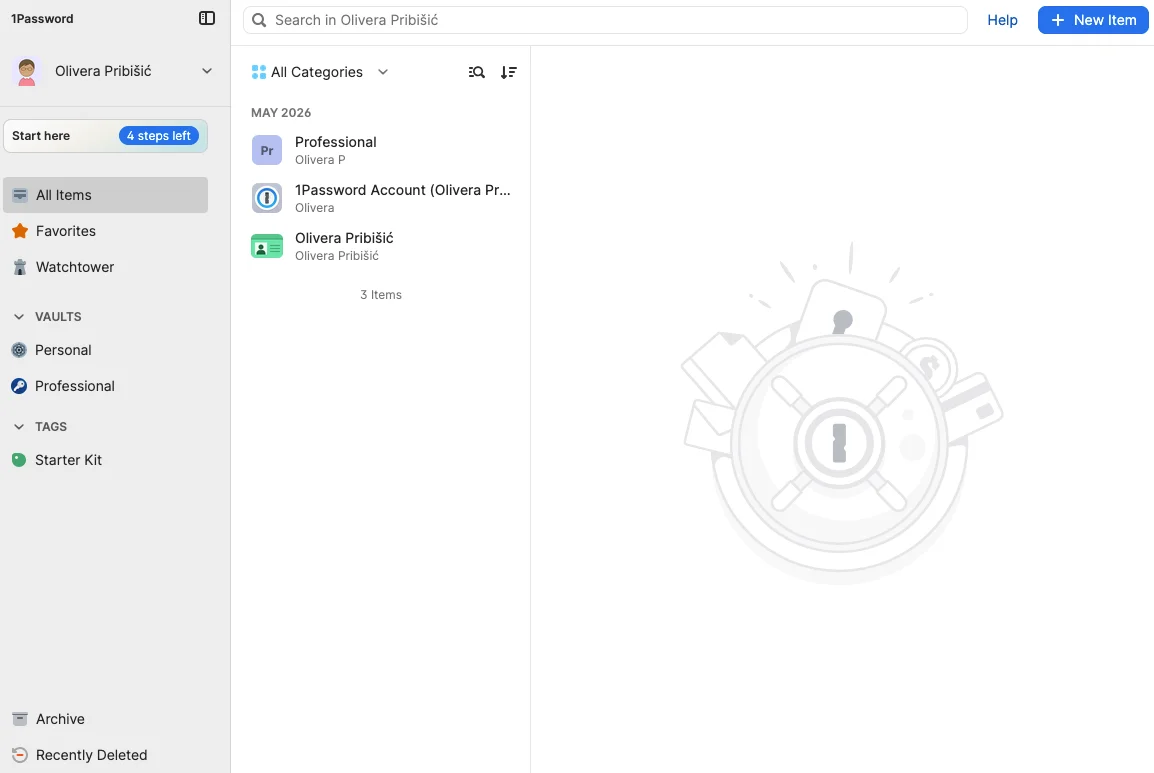Collapse the TAGS section
This screenshot has width=1154, height=773.
[x=19, y=427]
